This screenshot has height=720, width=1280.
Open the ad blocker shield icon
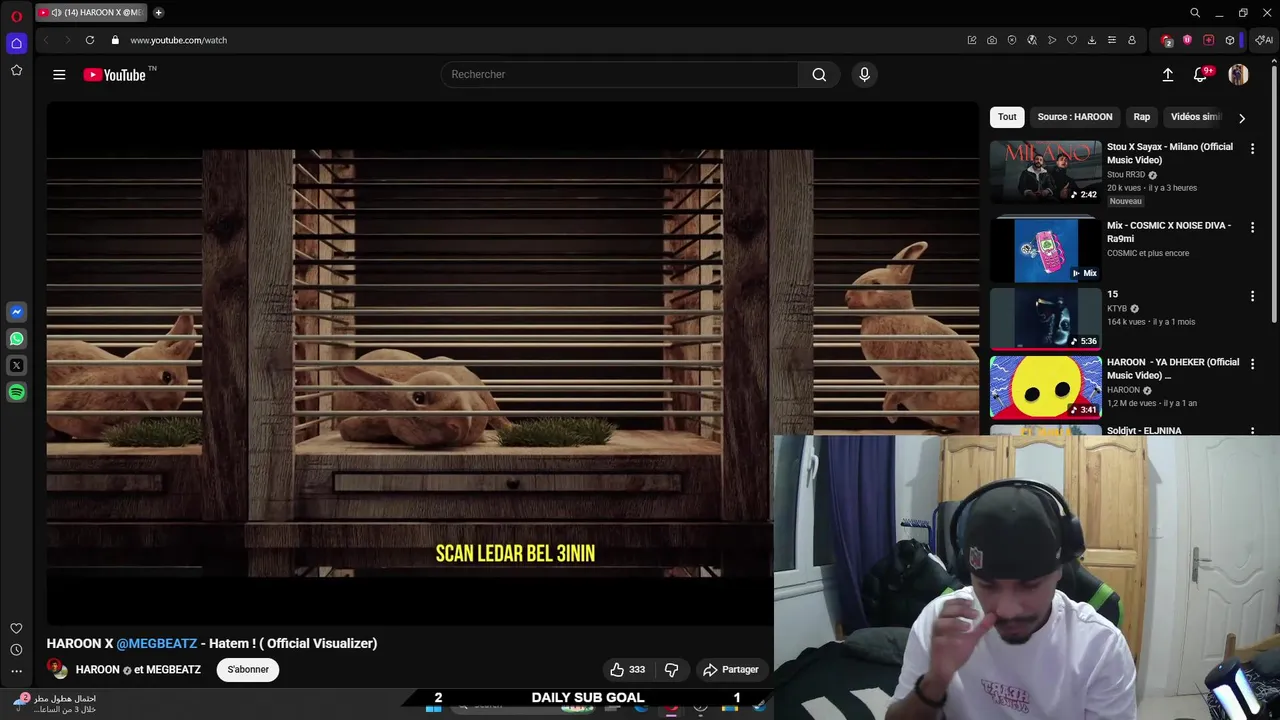click(x=1012, y=40)
